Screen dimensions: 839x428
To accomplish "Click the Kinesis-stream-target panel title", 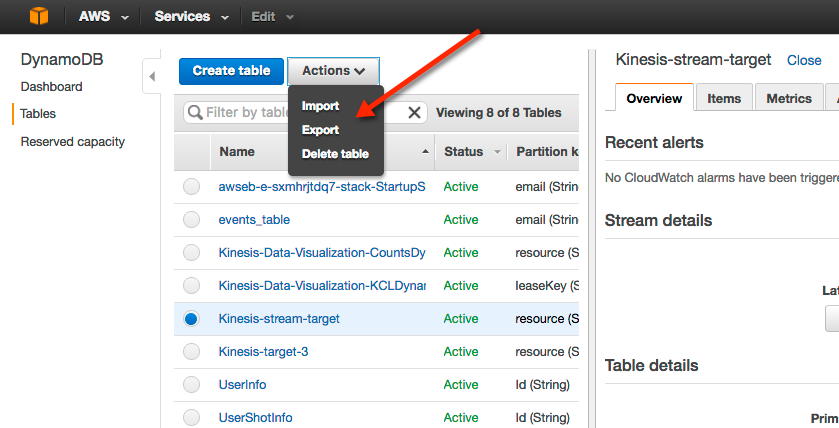I will tap(693, 59).
